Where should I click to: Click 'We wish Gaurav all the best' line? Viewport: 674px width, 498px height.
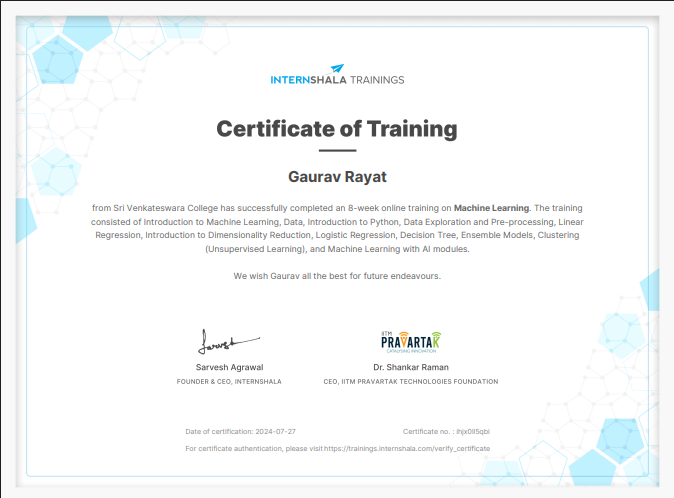337,276
